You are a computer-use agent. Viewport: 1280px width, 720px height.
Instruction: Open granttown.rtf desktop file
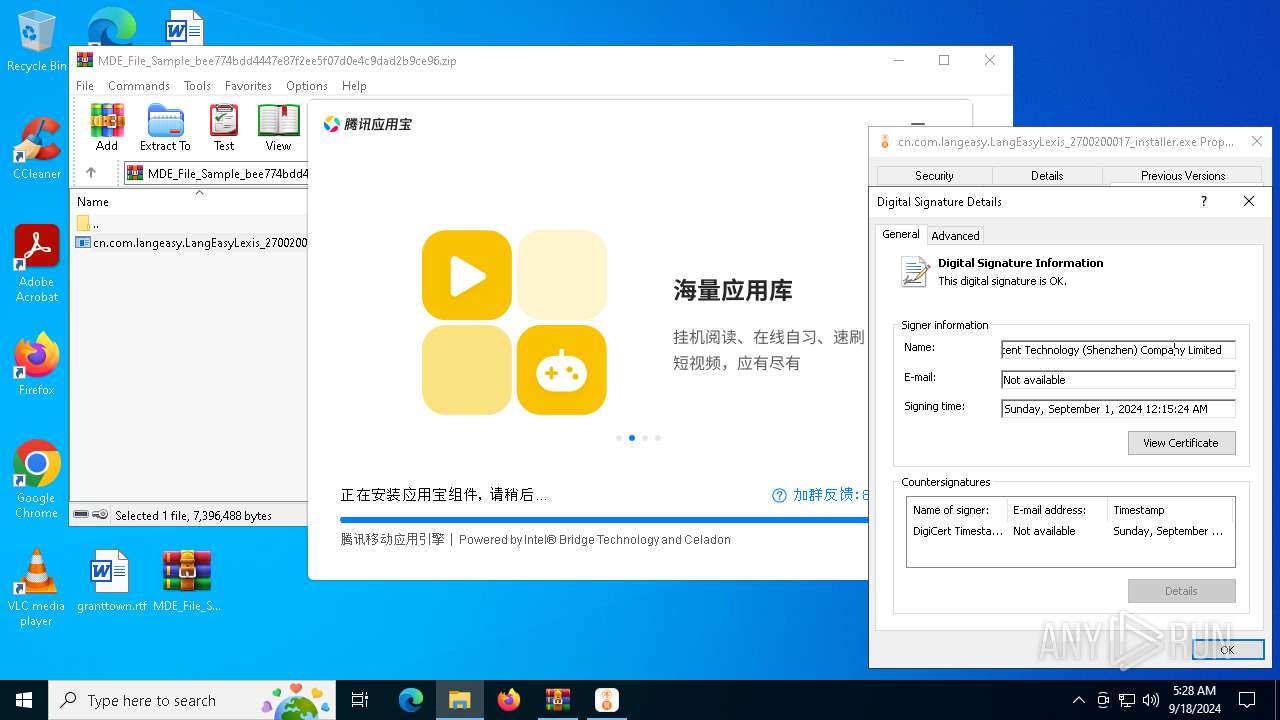coord(111,580)
